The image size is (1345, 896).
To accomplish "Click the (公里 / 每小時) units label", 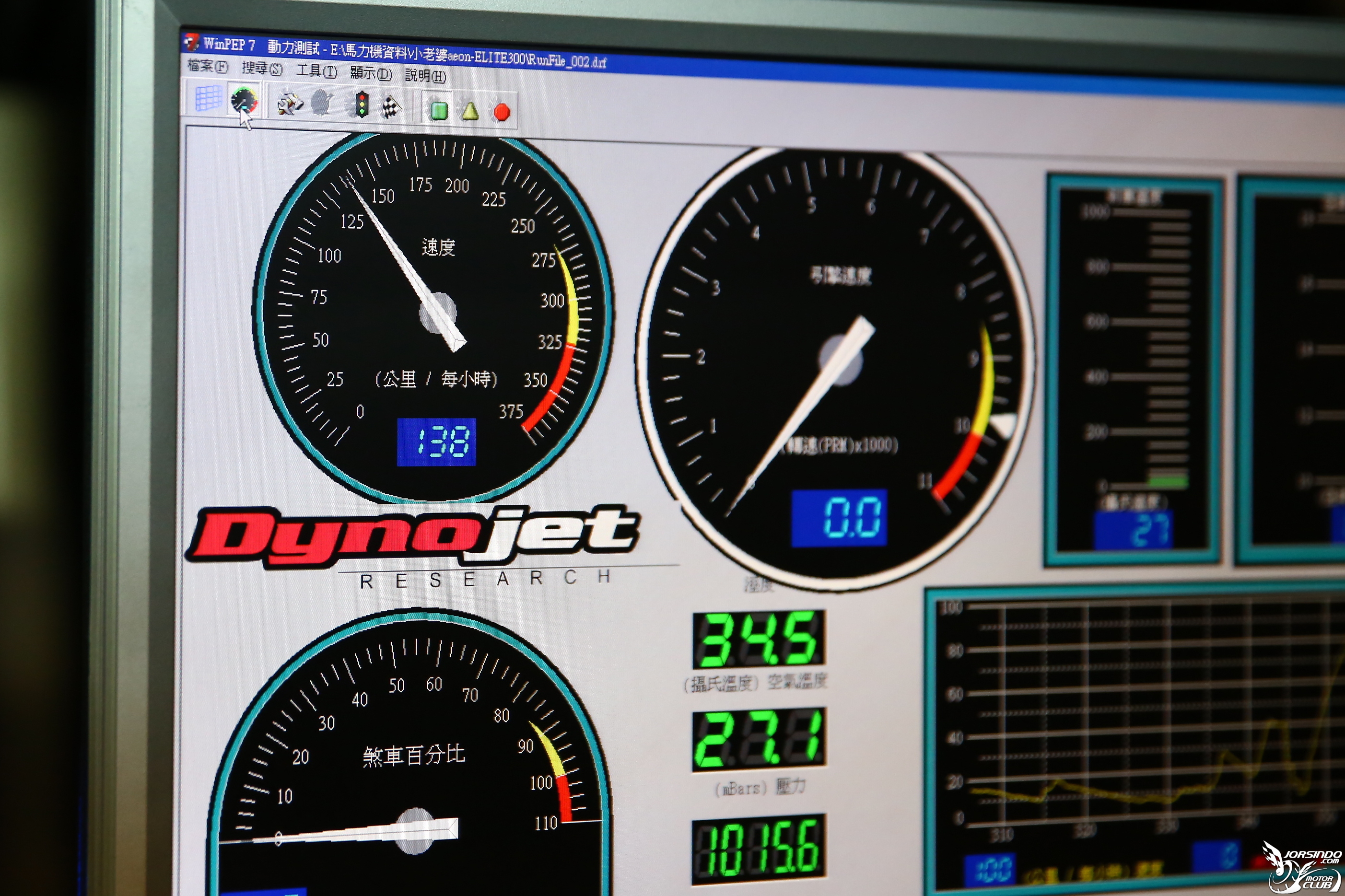I will click(436, 379).
